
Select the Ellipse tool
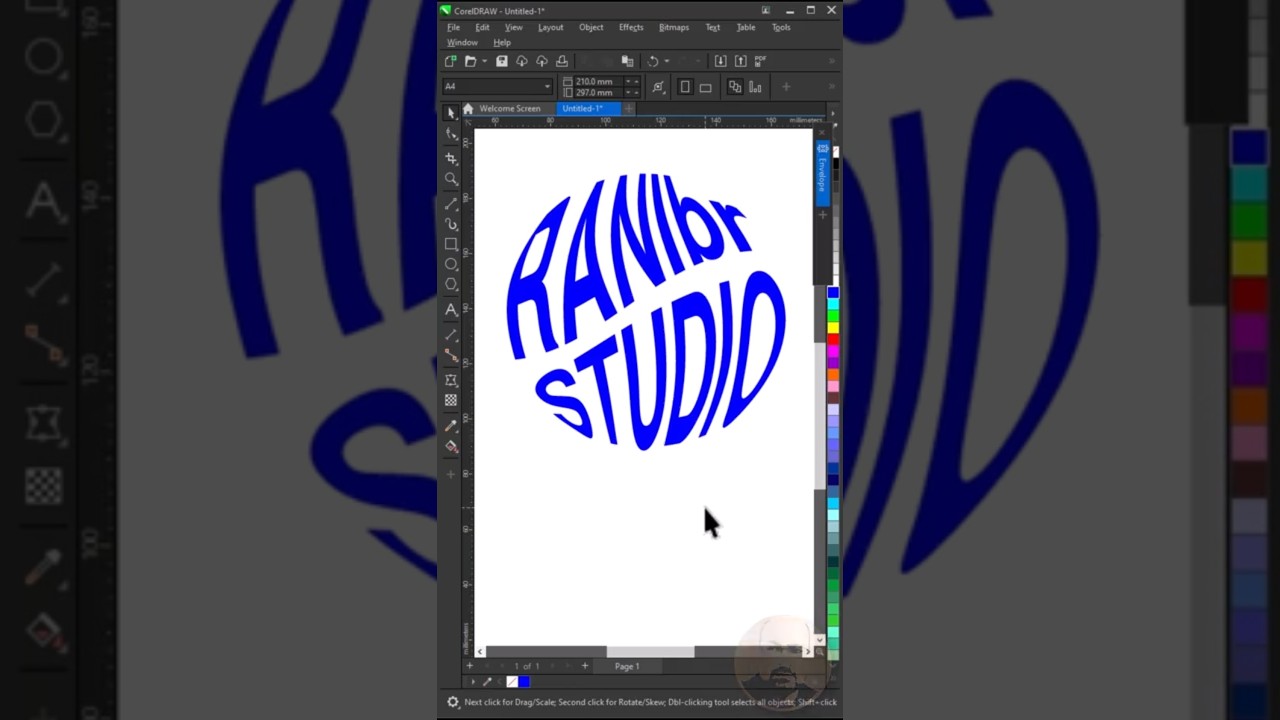pos(451,264)
